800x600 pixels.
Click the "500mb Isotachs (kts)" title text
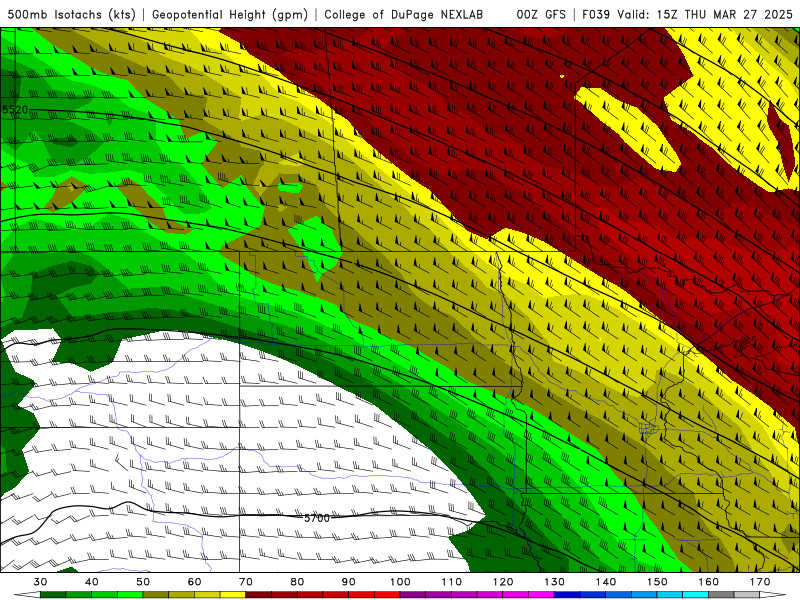coord(71,14)
